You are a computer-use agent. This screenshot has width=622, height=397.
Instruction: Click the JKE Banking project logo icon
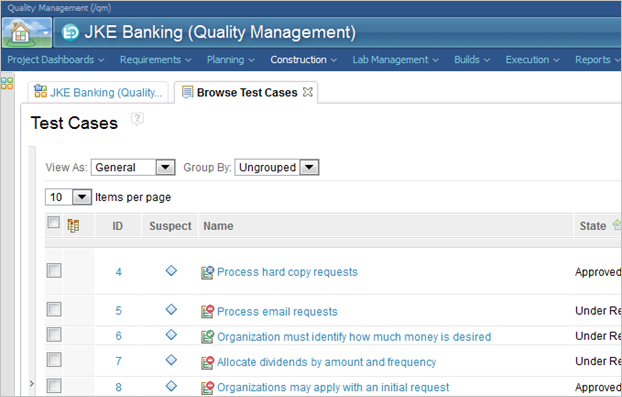(71, 33)
